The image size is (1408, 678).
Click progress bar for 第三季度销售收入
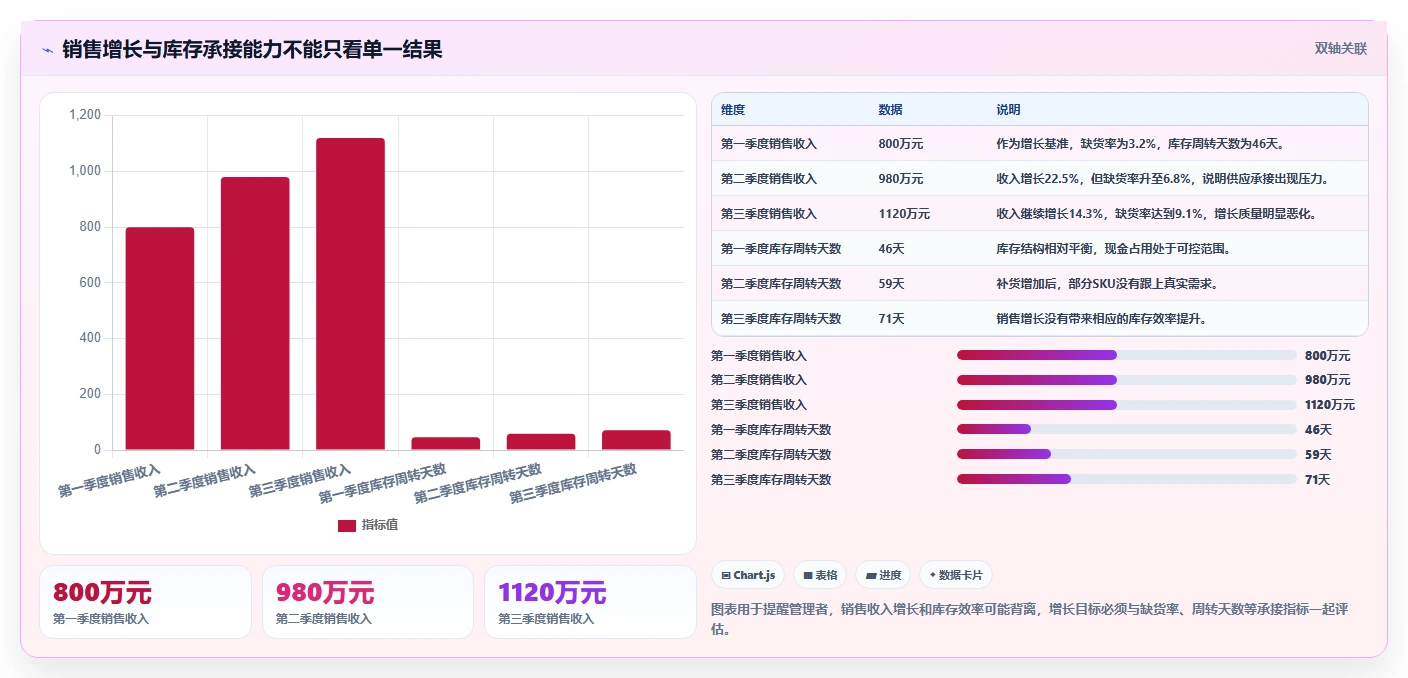tap(1126, 405)
